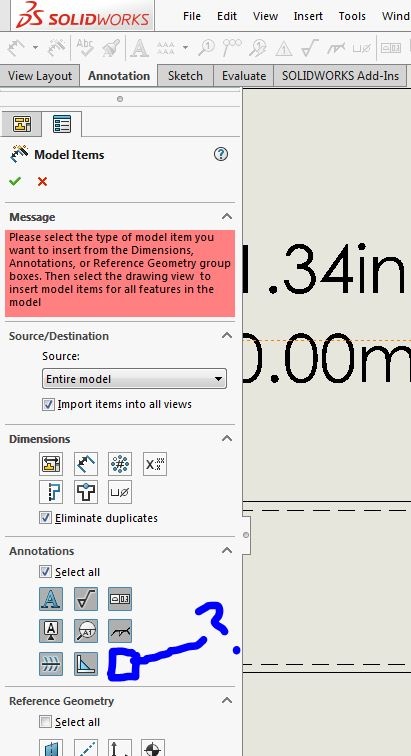Open the Source 'Entire model' dropdown

pos(134,379)
